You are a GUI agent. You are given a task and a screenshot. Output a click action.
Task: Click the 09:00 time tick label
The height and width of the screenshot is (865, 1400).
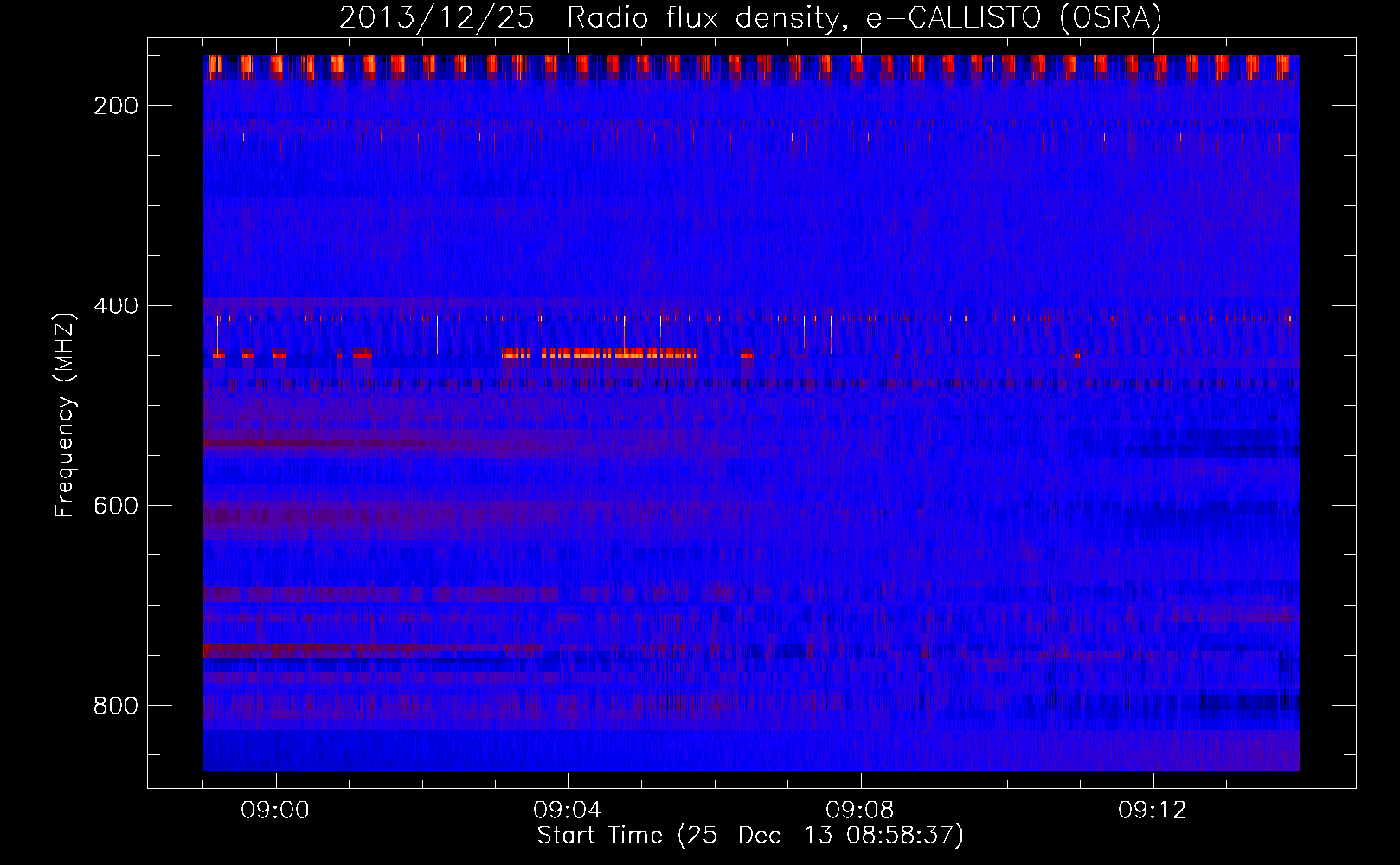click(276, 811)
